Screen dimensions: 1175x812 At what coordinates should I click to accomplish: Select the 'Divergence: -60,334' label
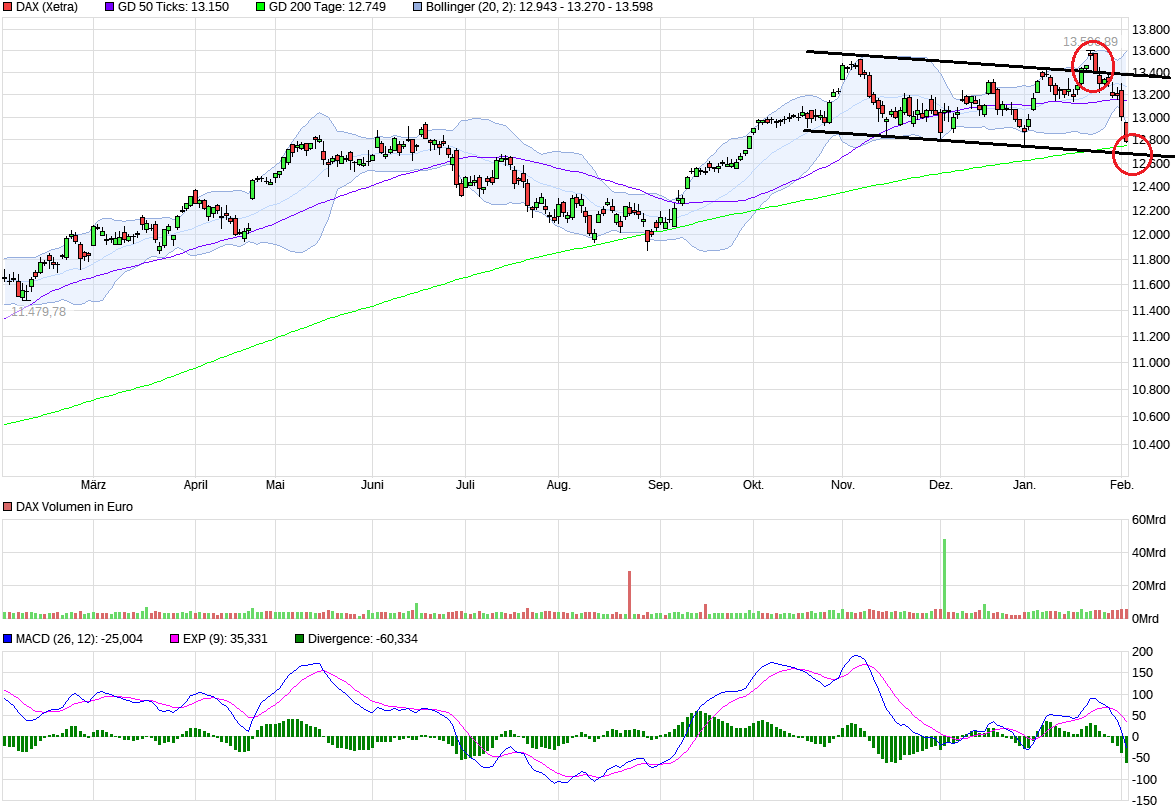pyautogui.click(x=363, y=639)
